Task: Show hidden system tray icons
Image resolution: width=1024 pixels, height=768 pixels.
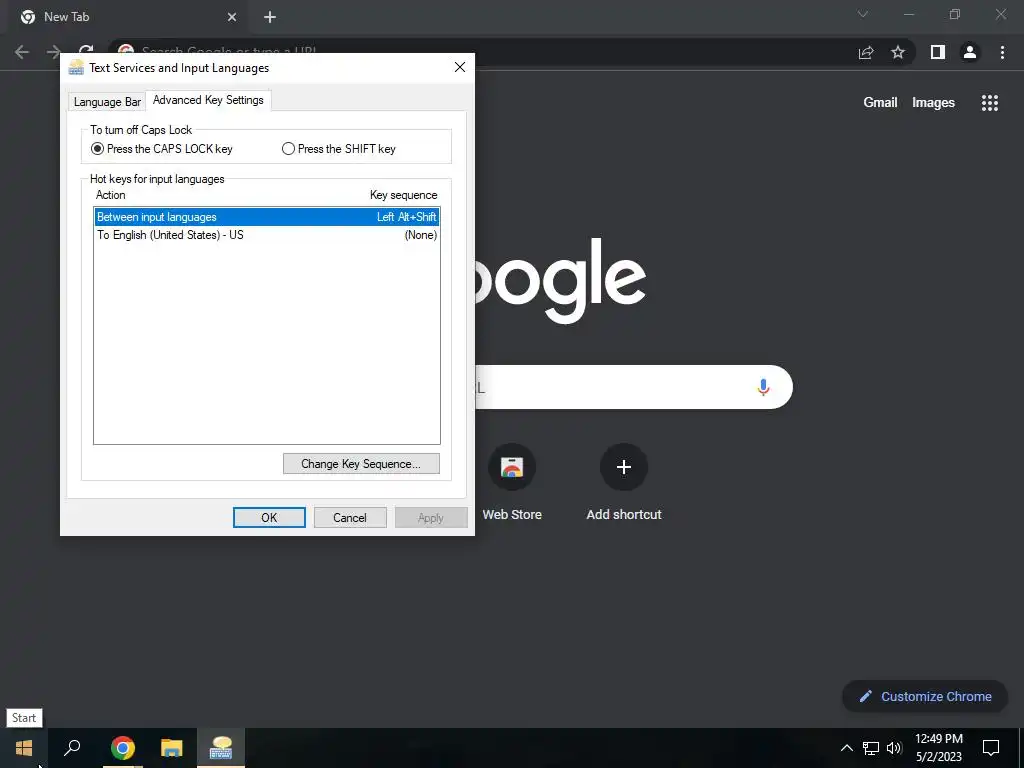Action: [x=846, y=748]
